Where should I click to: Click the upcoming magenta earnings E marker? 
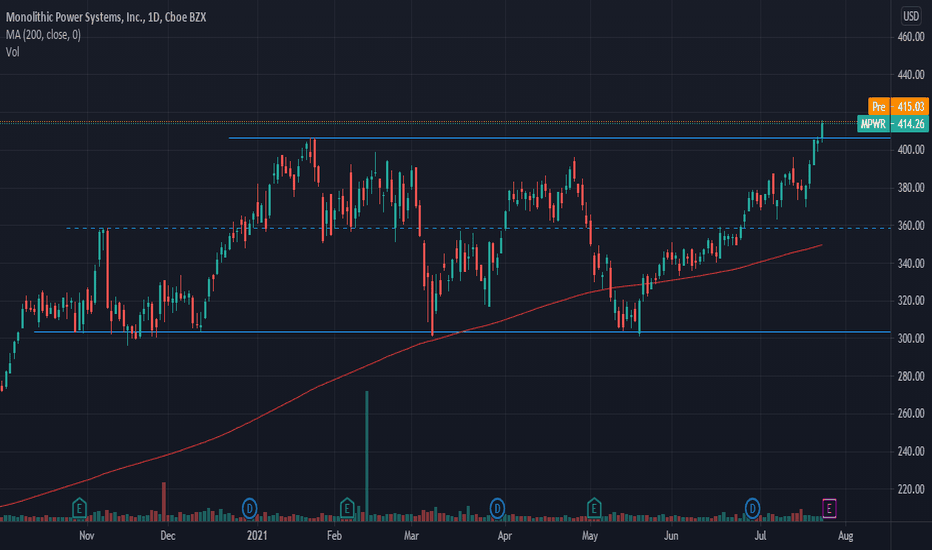point(829,508)
